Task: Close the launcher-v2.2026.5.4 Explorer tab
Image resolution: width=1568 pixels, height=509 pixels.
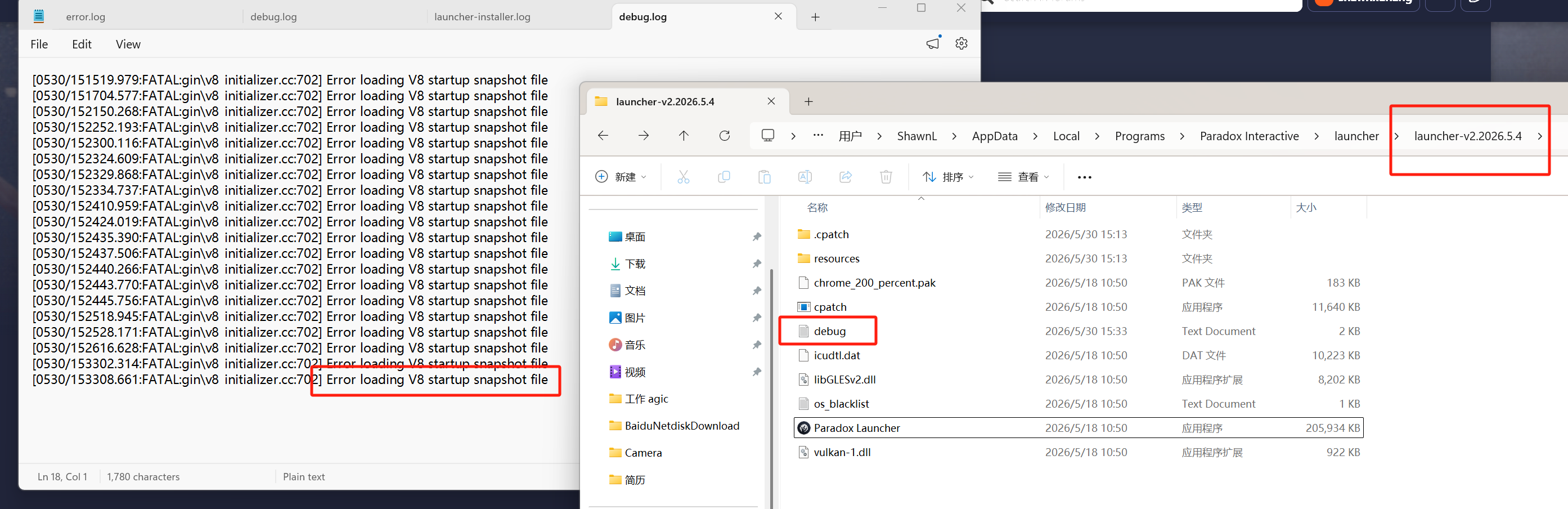Action: (771, 101)
